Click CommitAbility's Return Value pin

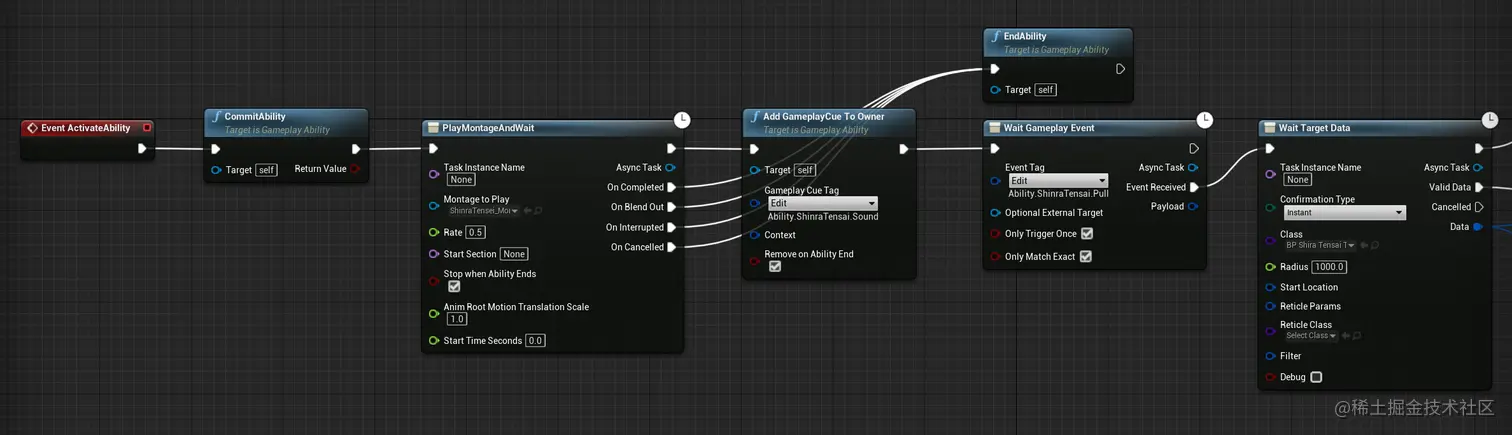(x=356, y=169)
